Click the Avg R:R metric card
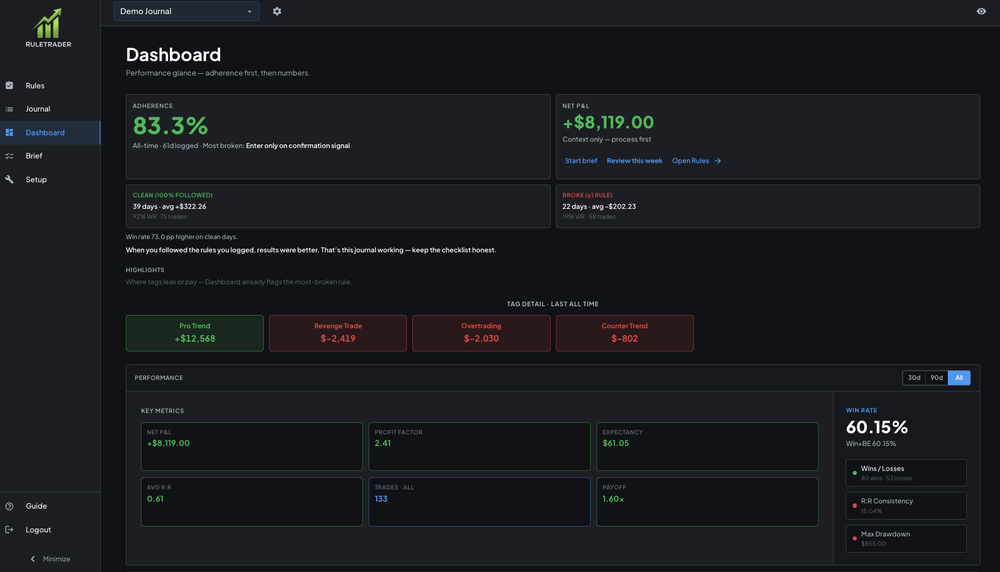 pyautogui.click(x=252, y=502)
